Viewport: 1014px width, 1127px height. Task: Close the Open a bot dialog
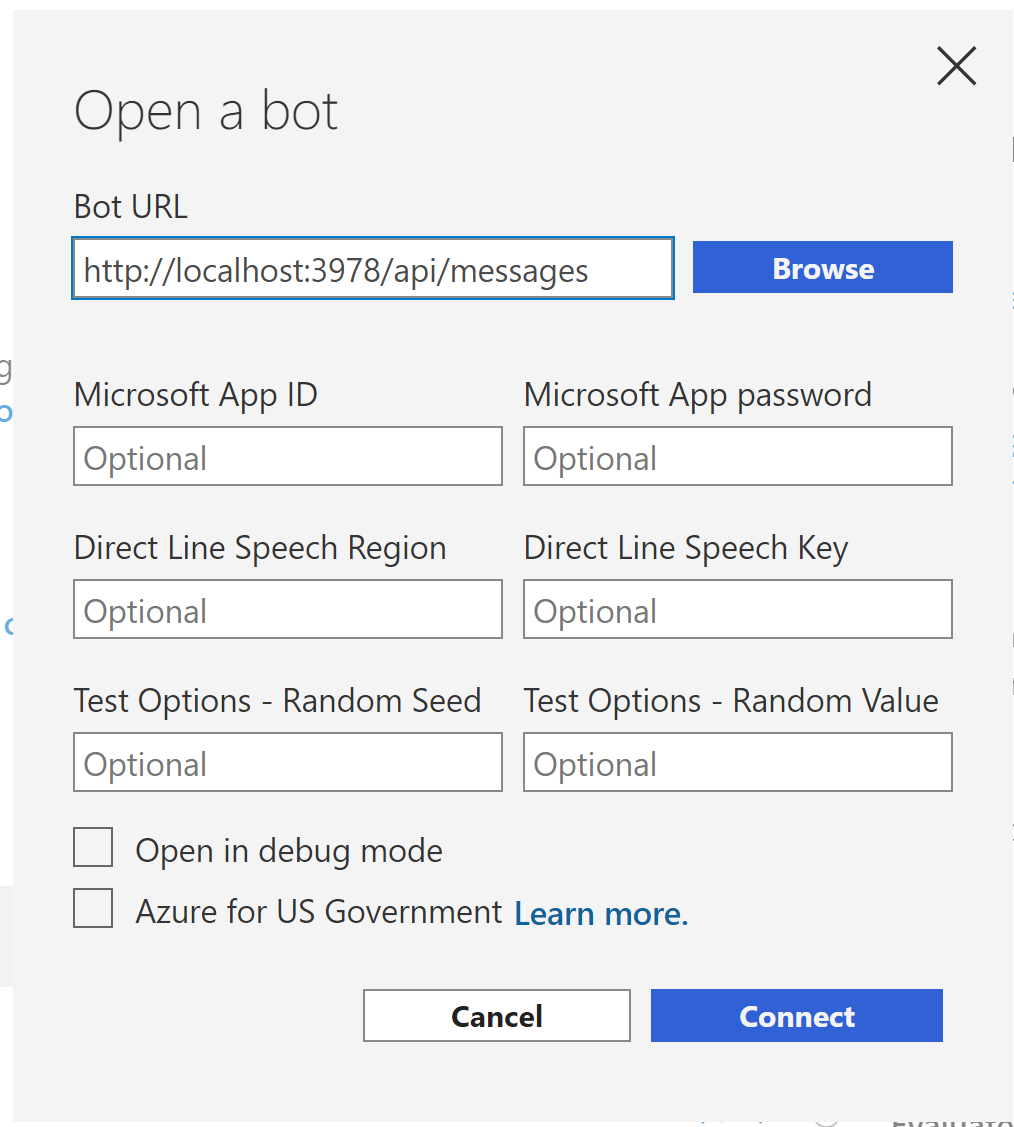(x=957, y=65)
